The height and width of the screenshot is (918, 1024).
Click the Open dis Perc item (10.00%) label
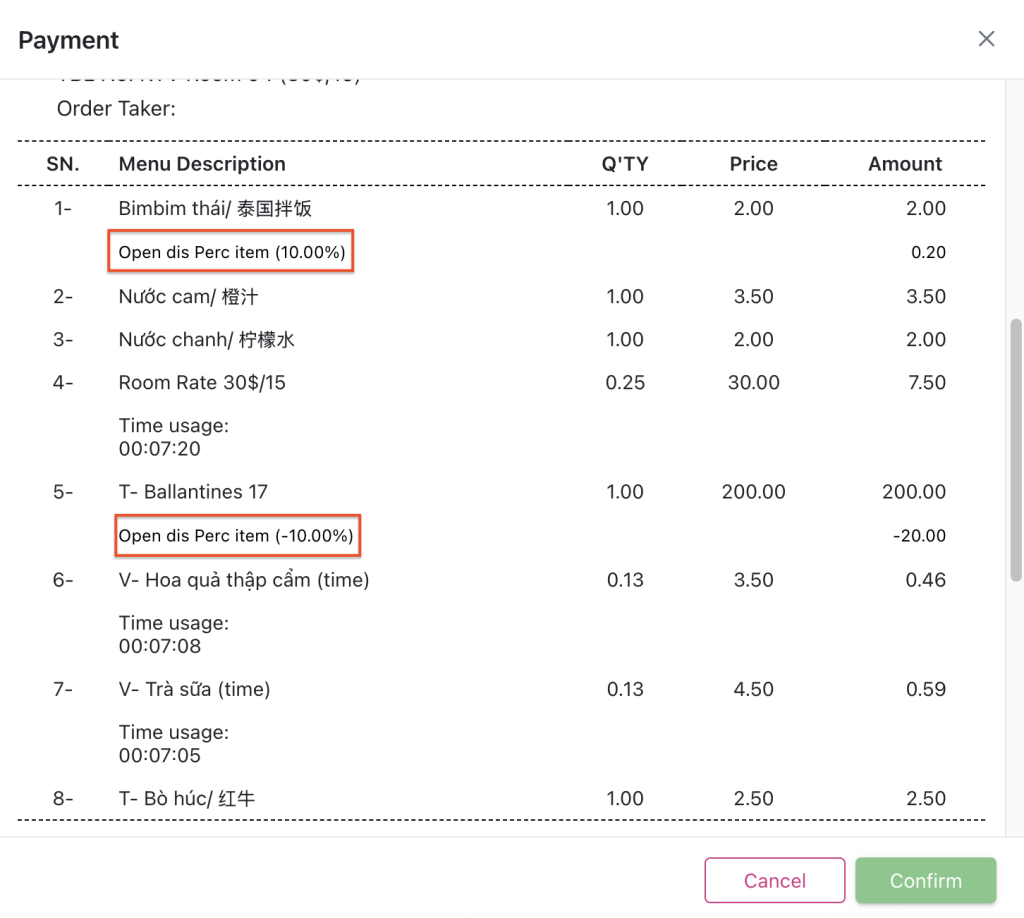tap(232, 253)
